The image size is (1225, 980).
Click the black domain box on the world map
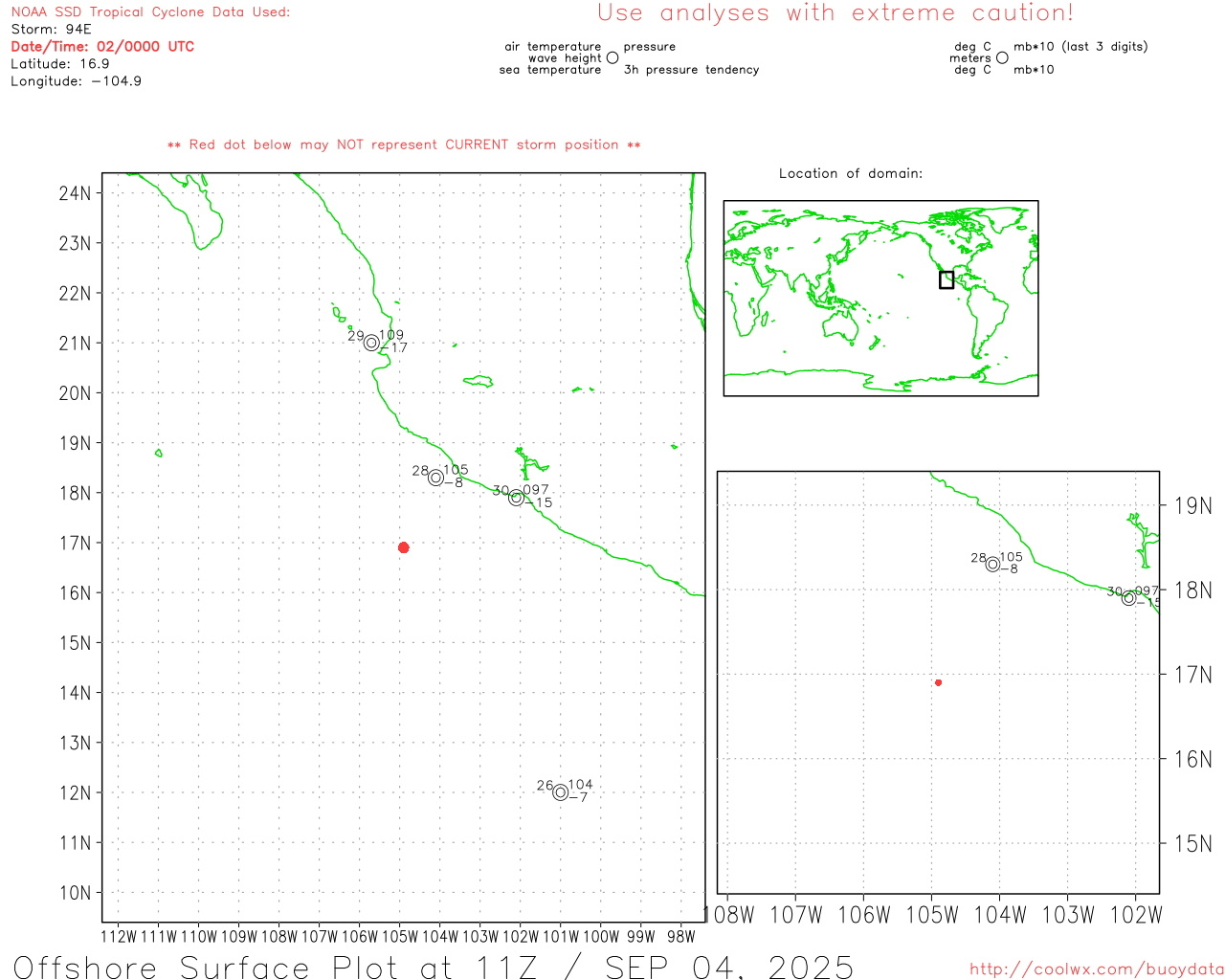[947, 279]
